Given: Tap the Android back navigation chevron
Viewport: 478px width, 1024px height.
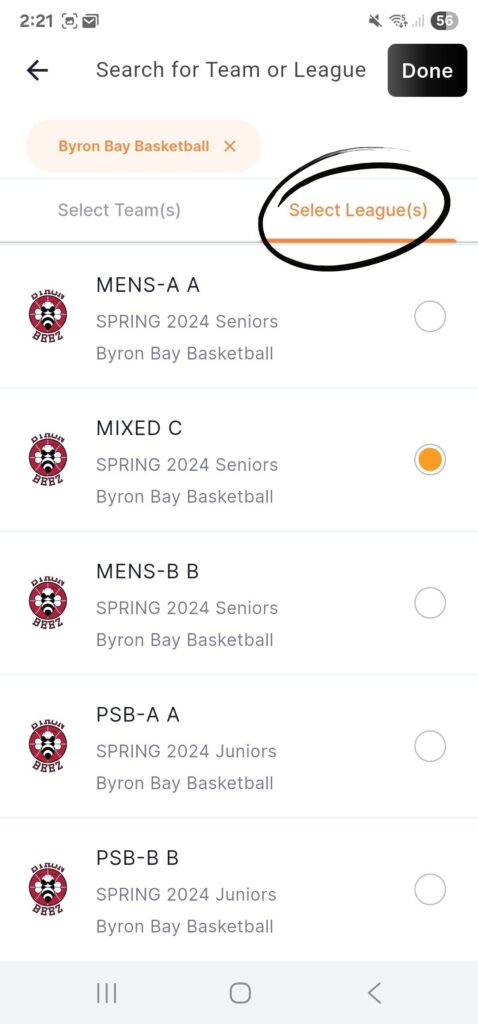Looking at the screenshot, I should pos(374,993).
